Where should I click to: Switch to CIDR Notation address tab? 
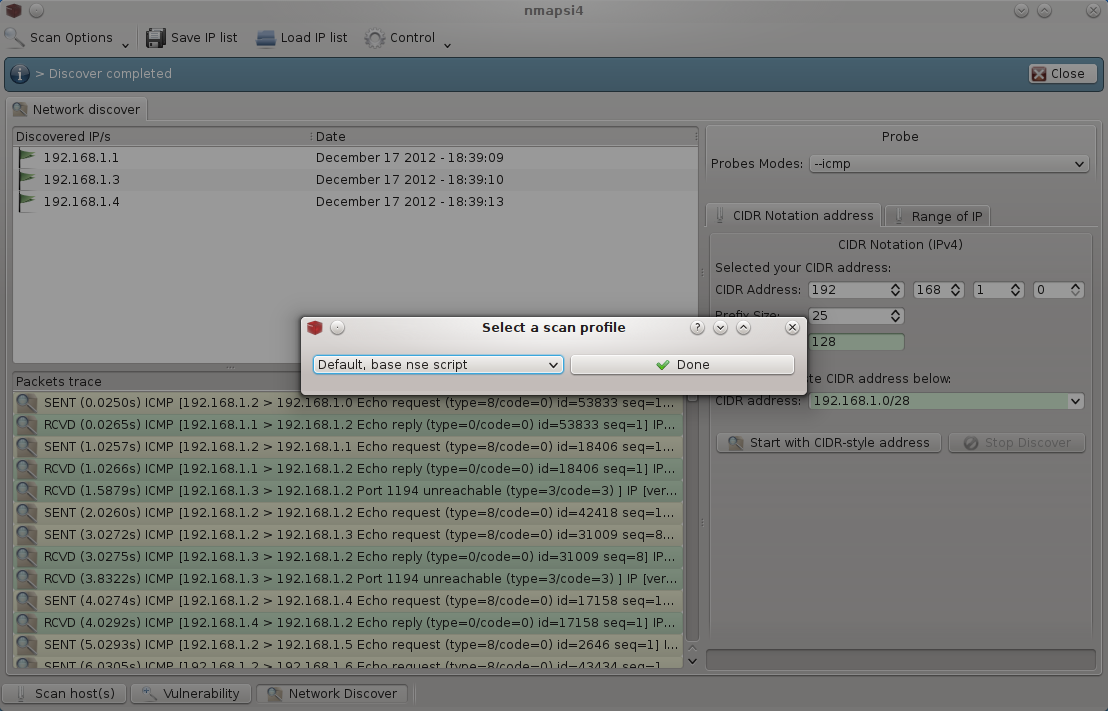[794, 216]
